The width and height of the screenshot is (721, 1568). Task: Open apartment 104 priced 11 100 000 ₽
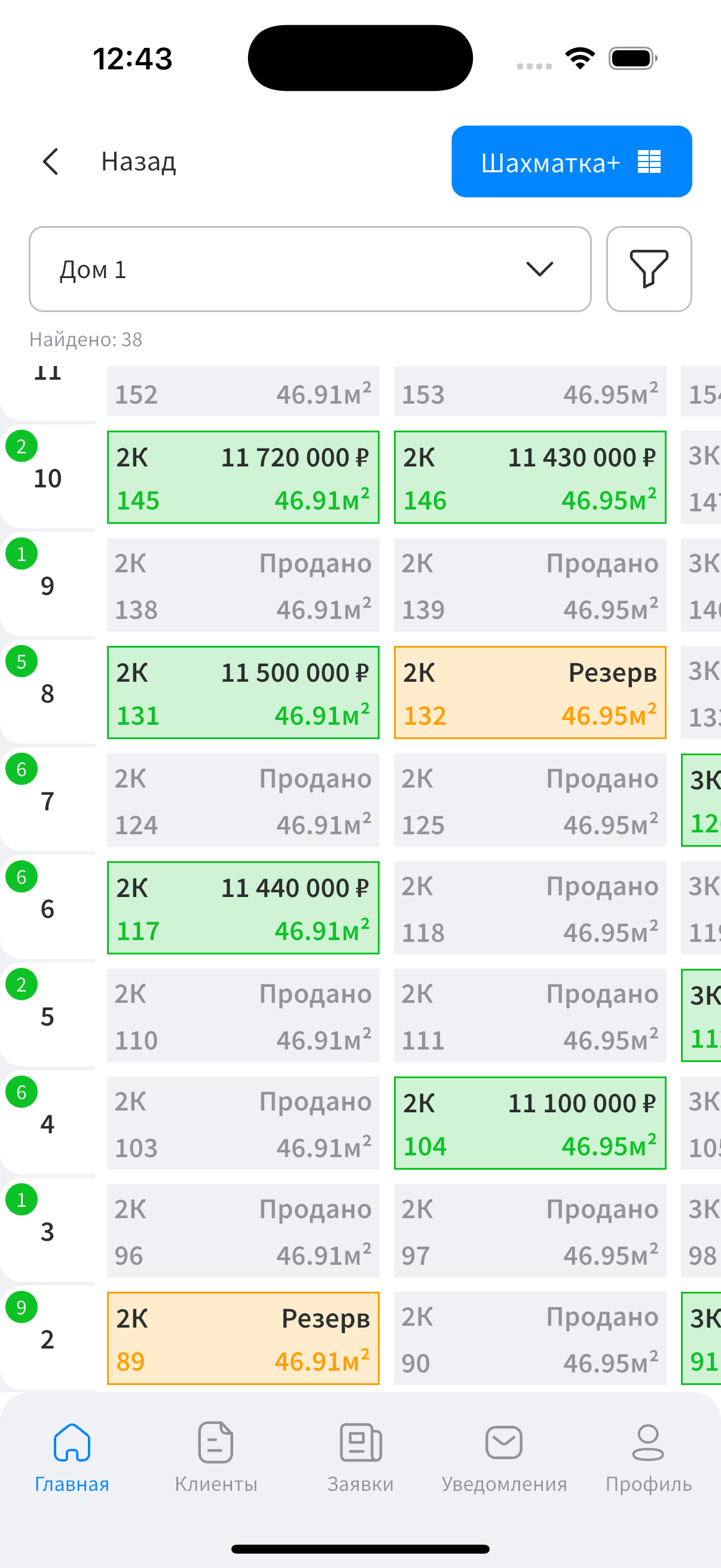pos(529,1123)
